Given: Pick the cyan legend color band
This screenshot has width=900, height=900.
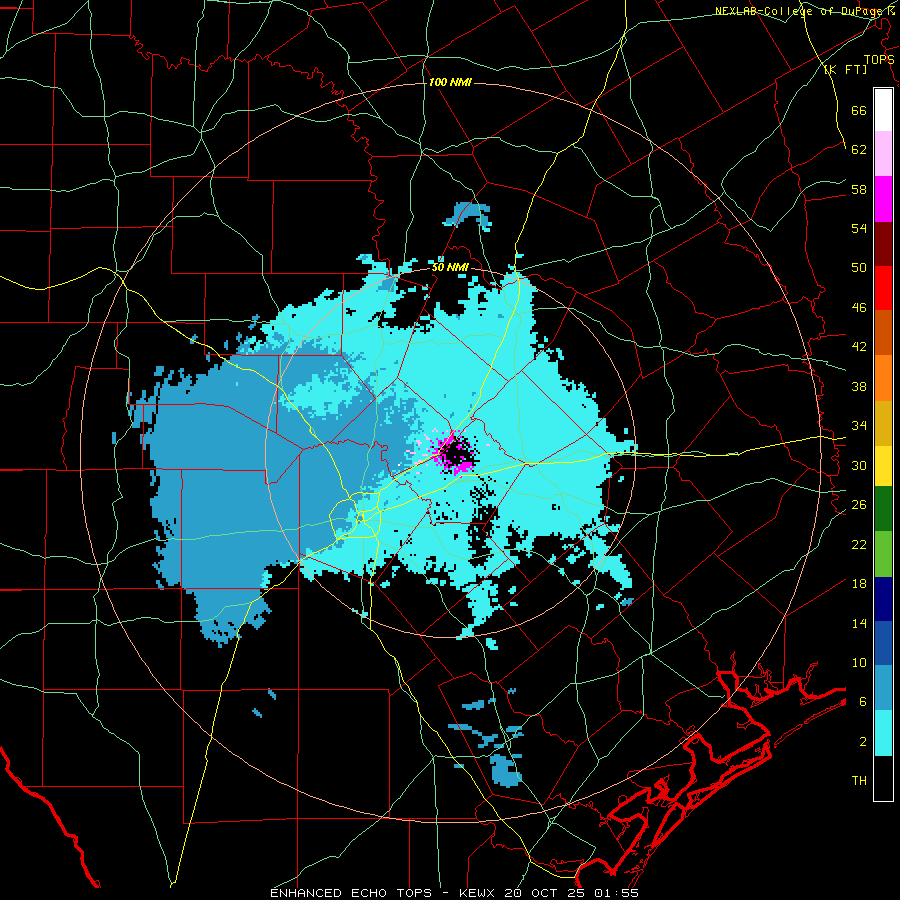Looking at the screenshot, I should pyautogui.click(x=883, y=733).
